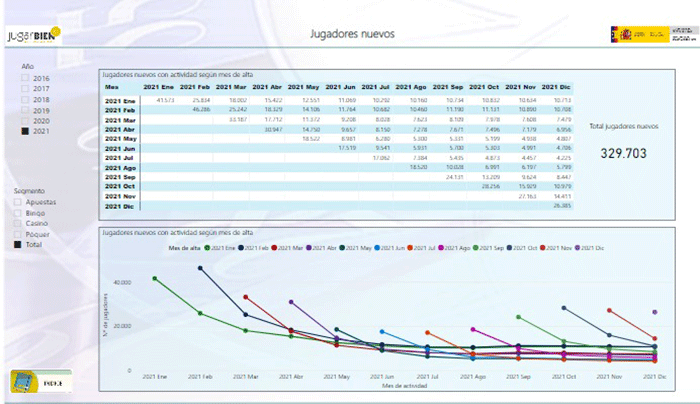Screen dimensions: 700x404
Task: Click the 2021 Feb legend marker
Action: [241, 248]
